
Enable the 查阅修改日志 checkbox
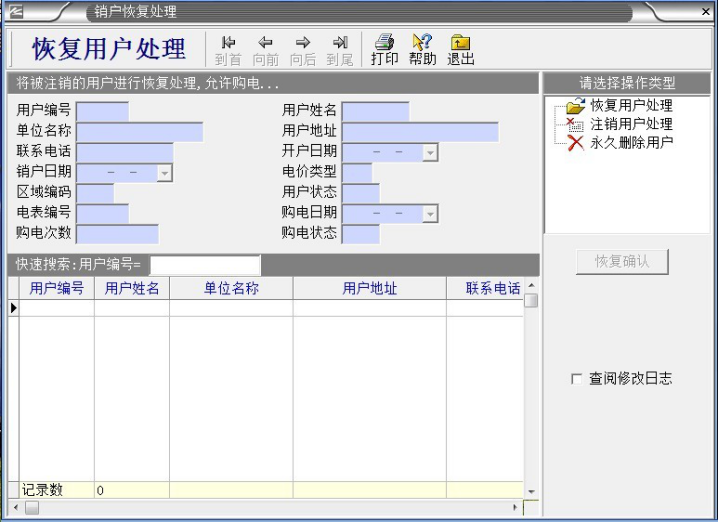[x=576, y=379]
